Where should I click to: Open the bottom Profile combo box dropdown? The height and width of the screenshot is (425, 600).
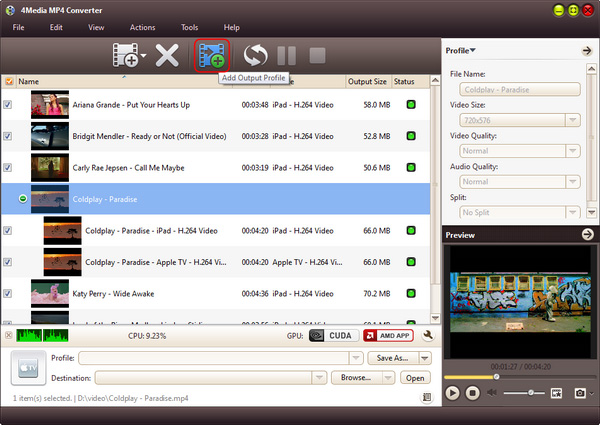click(356, 358)
